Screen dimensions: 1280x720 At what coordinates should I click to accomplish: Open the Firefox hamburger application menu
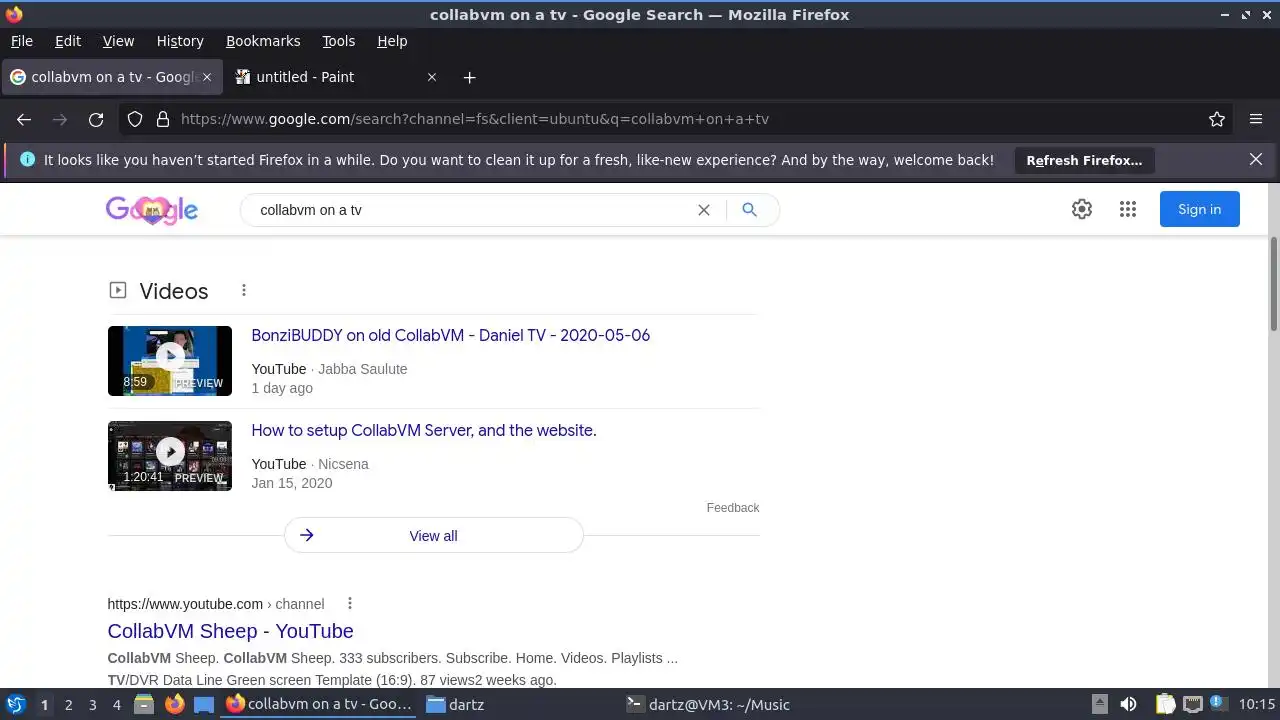(1256, 119)
